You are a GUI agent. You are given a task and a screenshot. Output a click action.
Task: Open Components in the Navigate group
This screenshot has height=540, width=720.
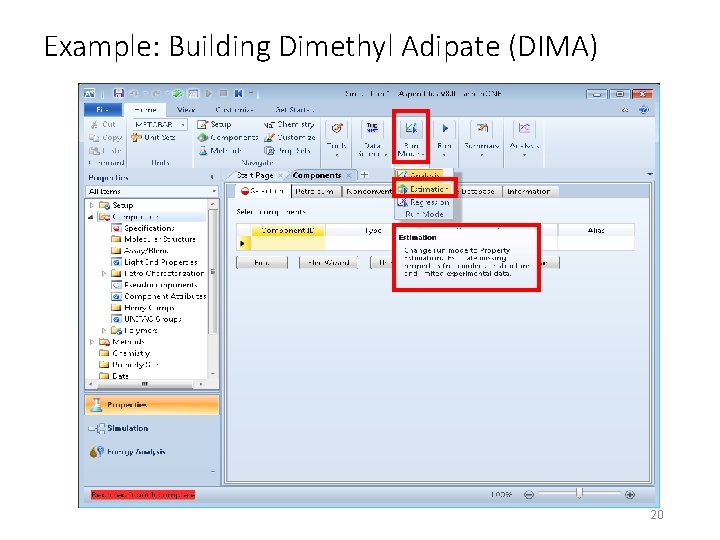pyautogui.click(x=228, y=137)
